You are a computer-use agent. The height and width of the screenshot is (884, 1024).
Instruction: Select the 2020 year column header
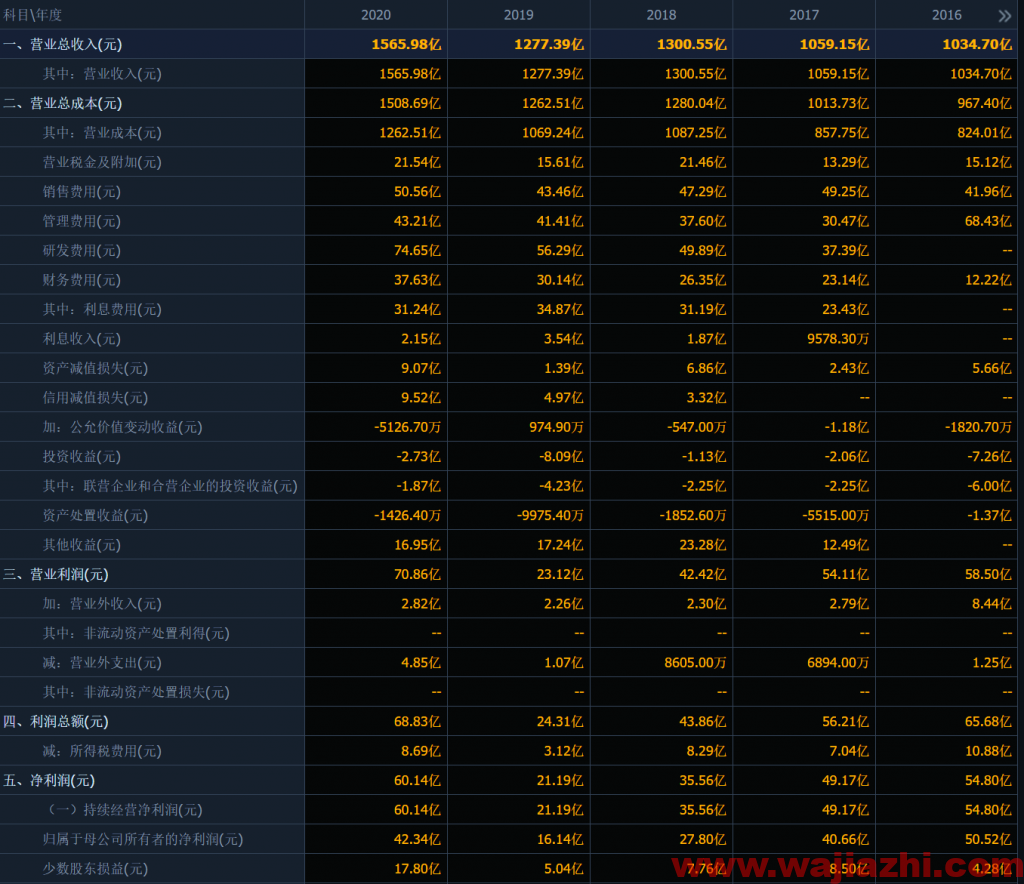tap(376, 15)
